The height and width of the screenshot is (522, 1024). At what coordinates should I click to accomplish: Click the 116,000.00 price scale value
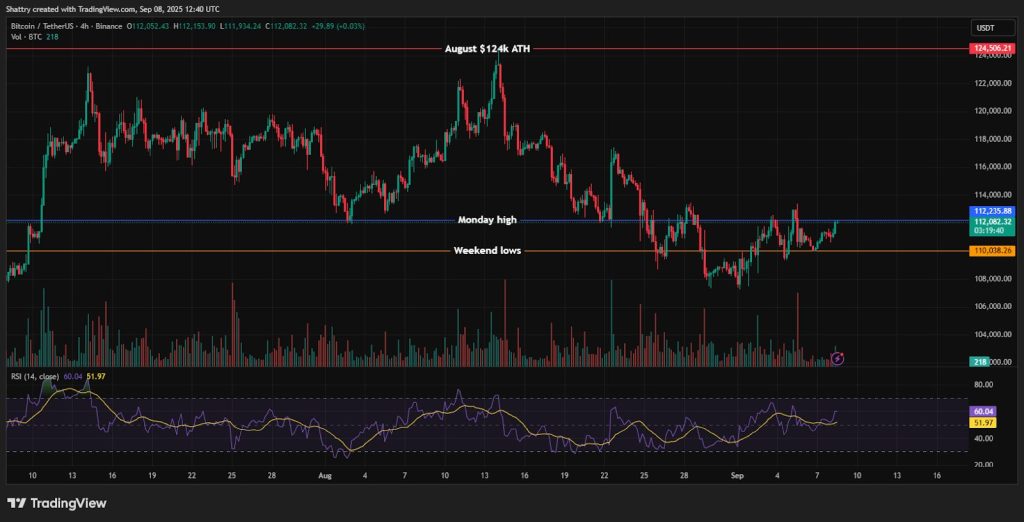[991, 167]
